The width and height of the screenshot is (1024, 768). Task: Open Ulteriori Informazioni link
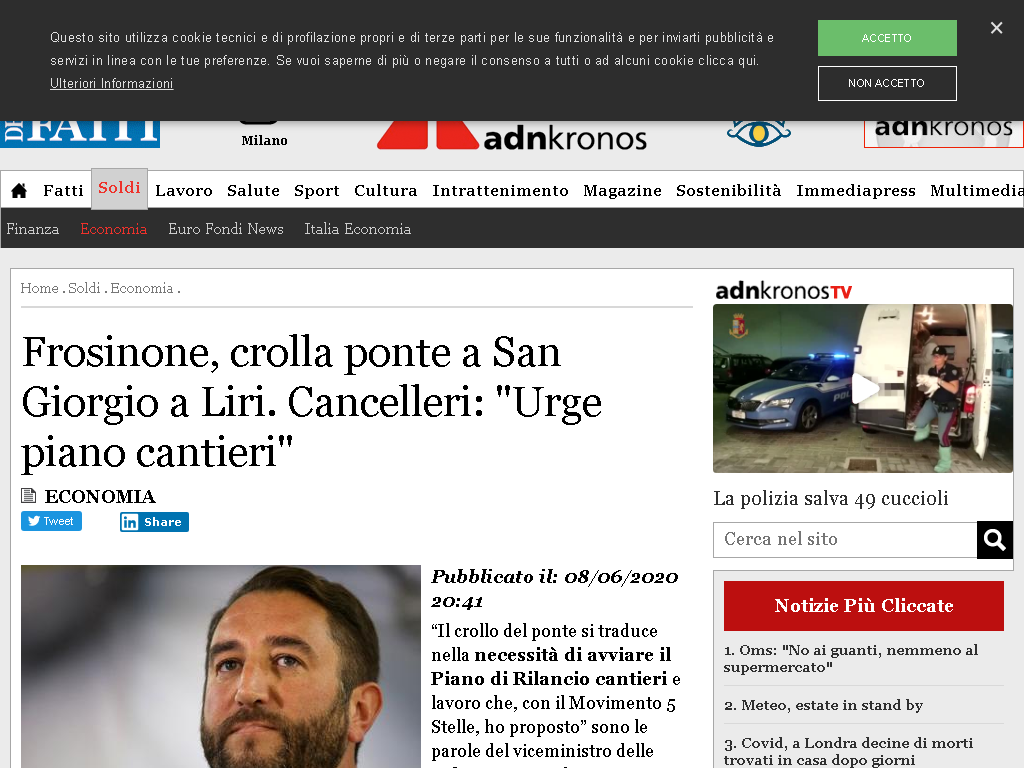[112, 84]
